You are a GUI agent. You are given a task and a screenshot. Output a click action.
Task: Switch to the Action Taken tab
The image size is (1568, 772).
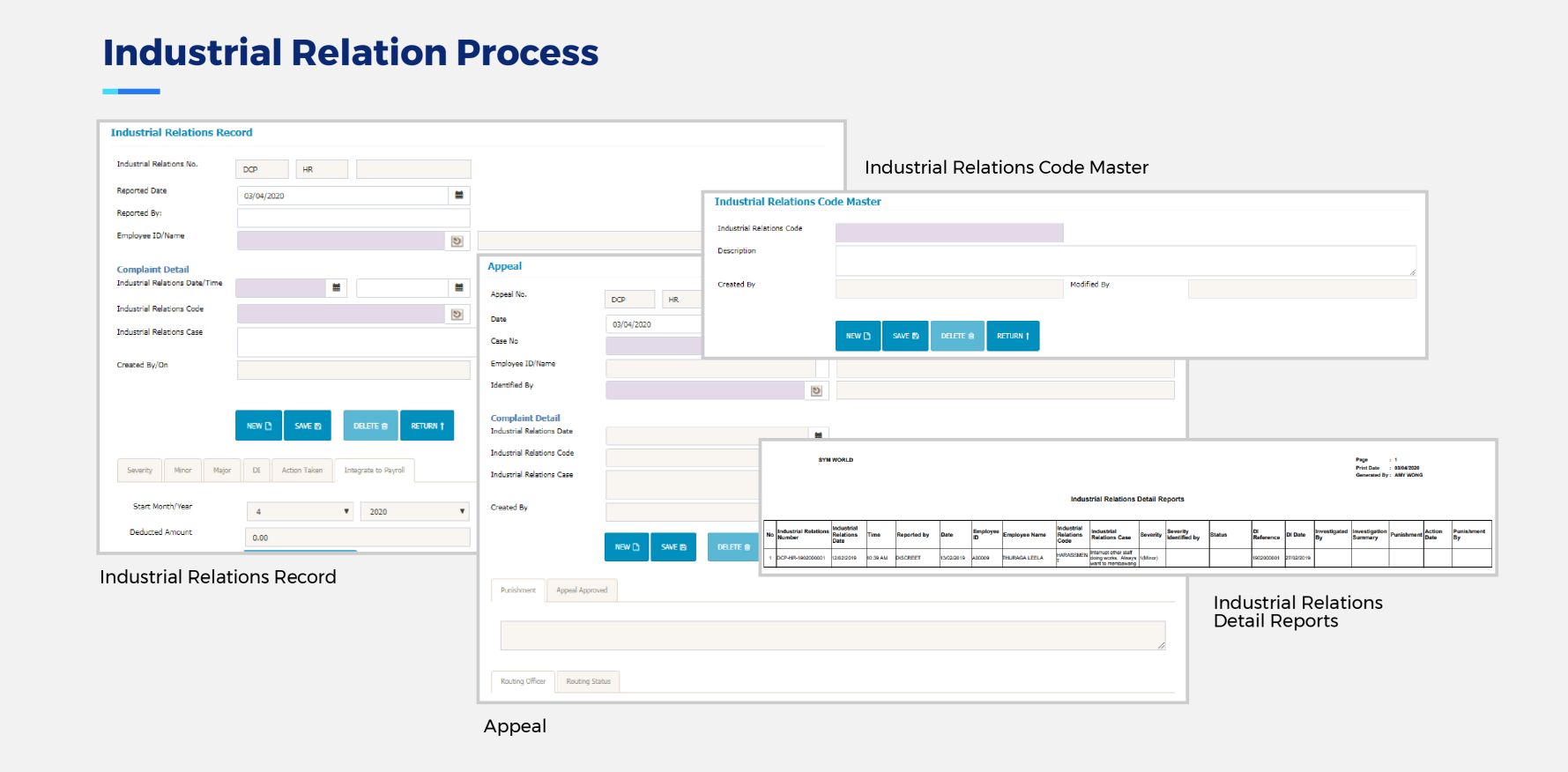[x=302, y=471]
